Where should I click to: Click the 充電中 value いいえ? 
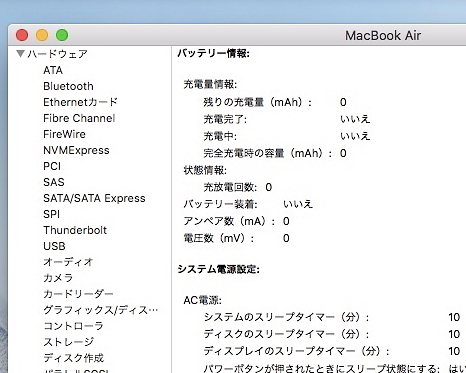tap(355, 136)
